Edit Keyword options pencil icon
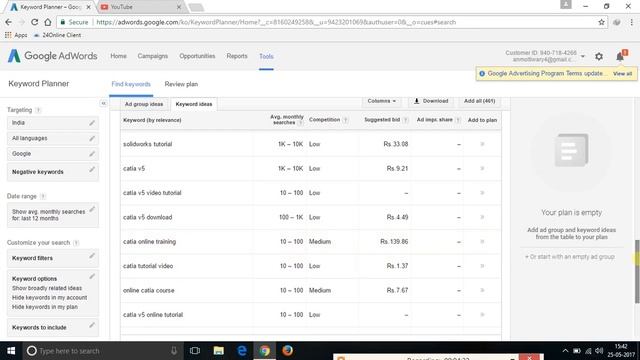Viewport: 640px width, 360px height. point(92,276)
